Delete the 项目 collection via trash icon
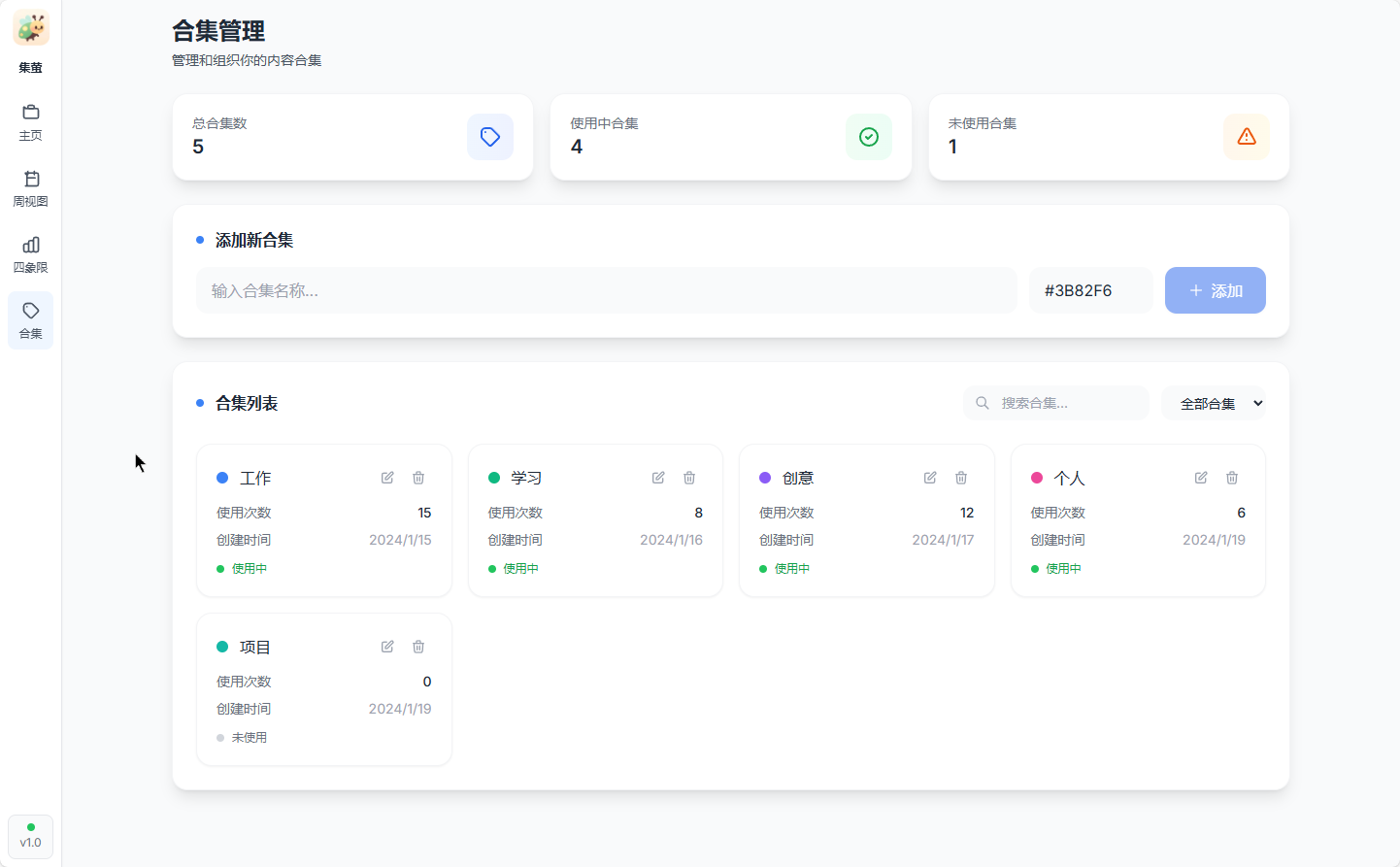The width and height of the screenshot is (1400, 867). (418, 647)
